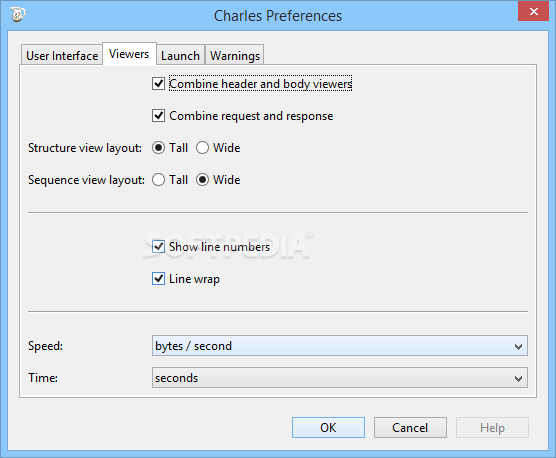Close the Charles Preferences dialog
556x458 pixels.
click(533, 11)
